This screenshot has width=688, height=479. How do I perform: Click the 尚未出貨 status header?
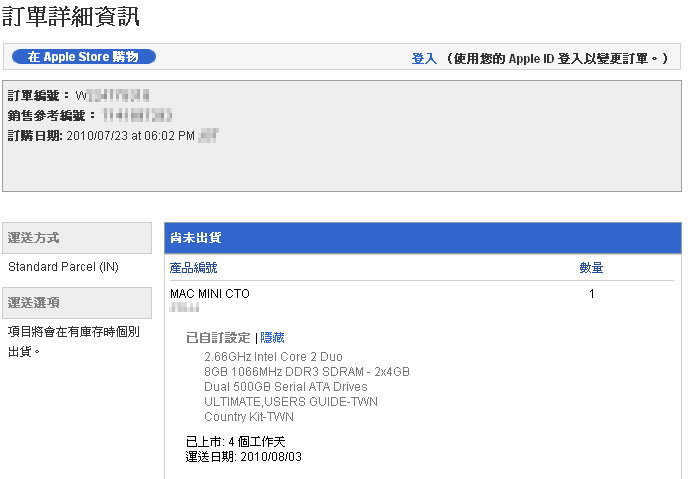(423, 238)
